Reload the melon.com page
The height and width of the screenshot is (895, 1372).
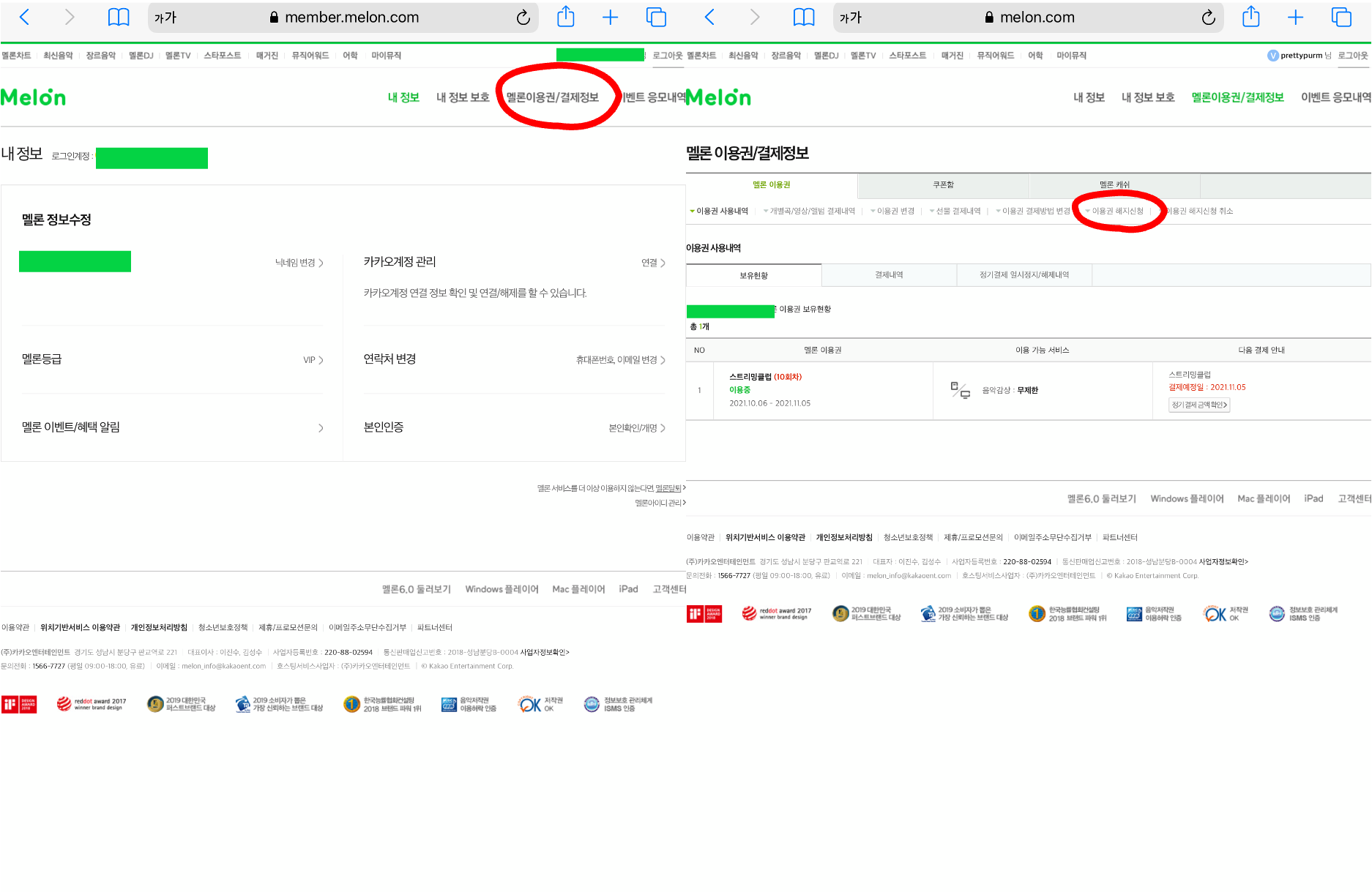1208,18
